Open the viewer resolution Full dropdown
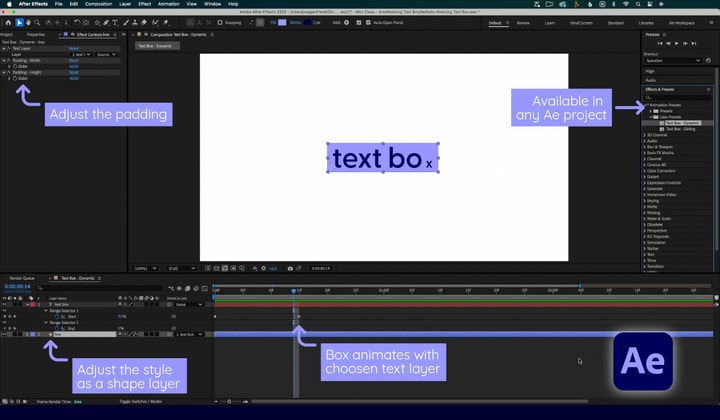 coord(181,268)
